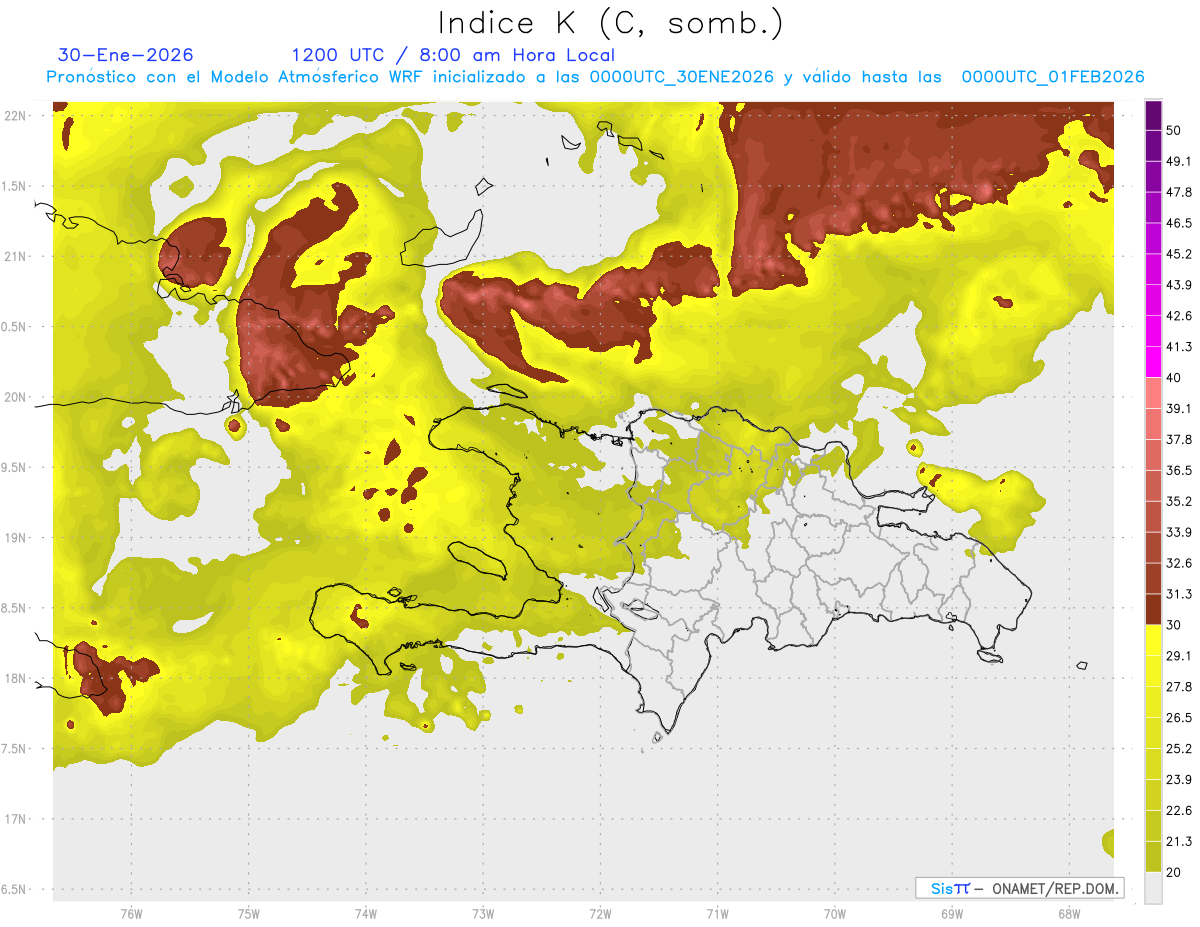Click the "71W" longitude label
This screenshot has height=927, width=1200.
pyautogui.click(x=717, y=913)
